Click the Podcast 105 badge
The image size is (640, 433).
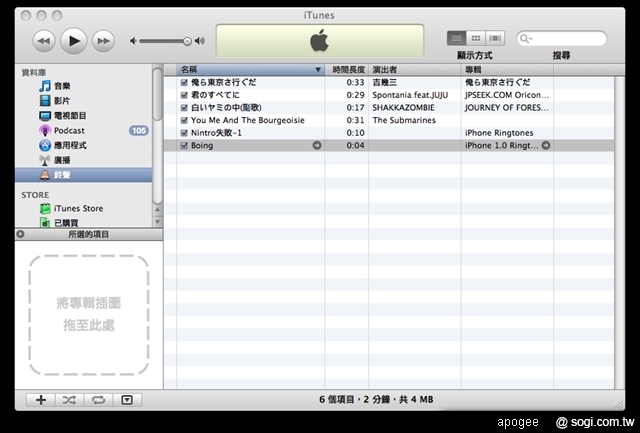coord(139,131)
